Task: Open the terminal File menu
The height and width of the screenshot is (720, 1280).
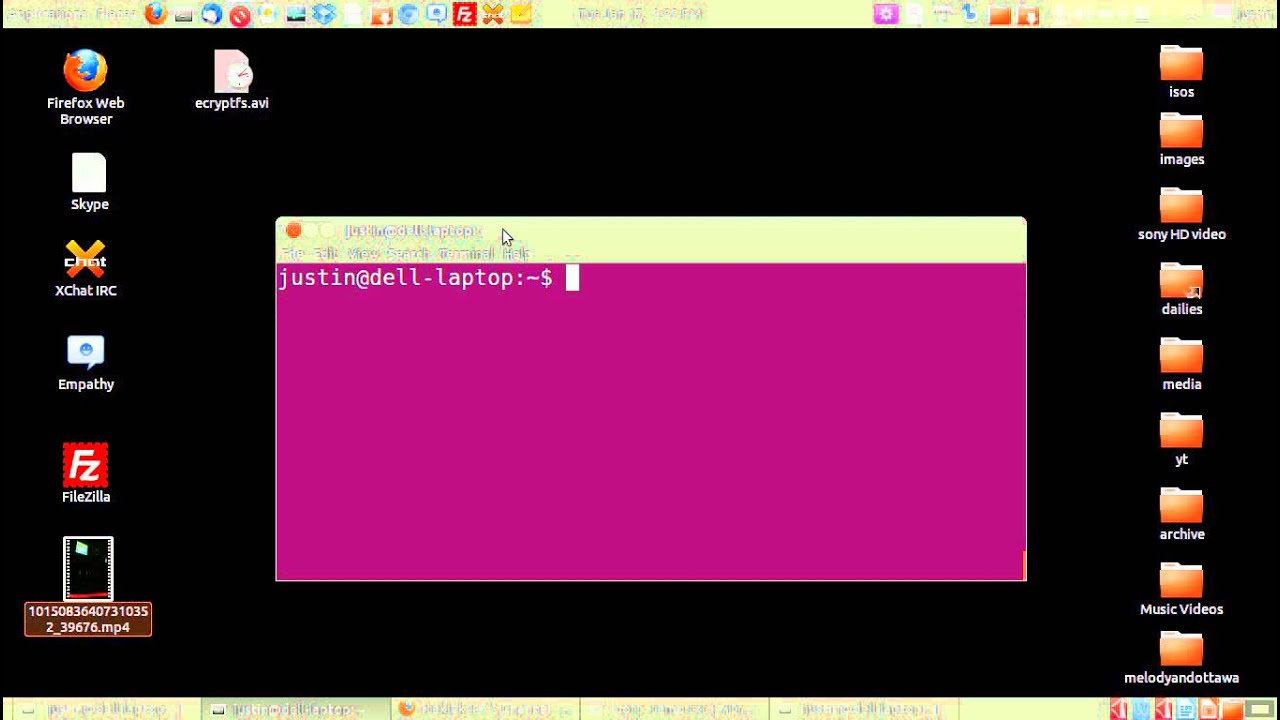Action: click(x=292, y=254)
